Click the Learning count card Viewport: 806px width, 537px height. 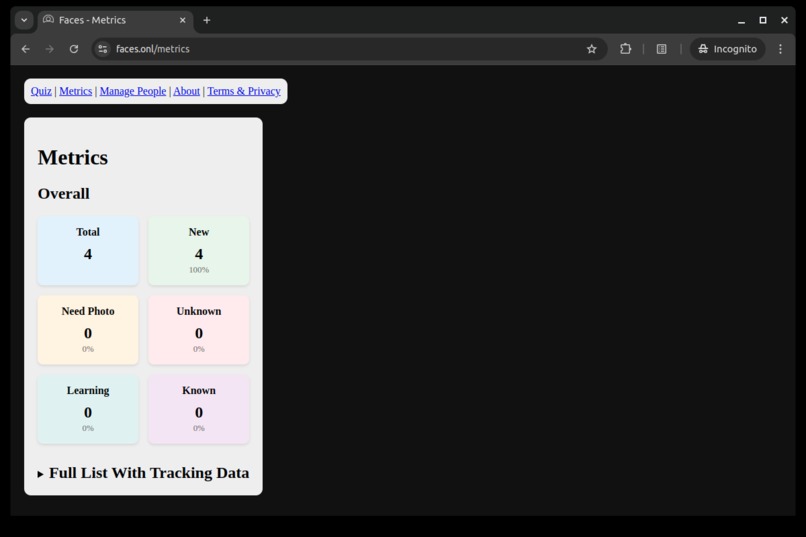point(88,409)
